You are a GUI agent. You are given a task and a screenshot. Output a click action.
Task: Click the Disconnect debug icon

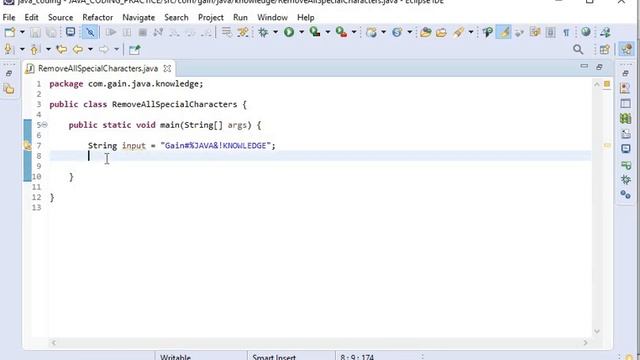tap(158, 32)
